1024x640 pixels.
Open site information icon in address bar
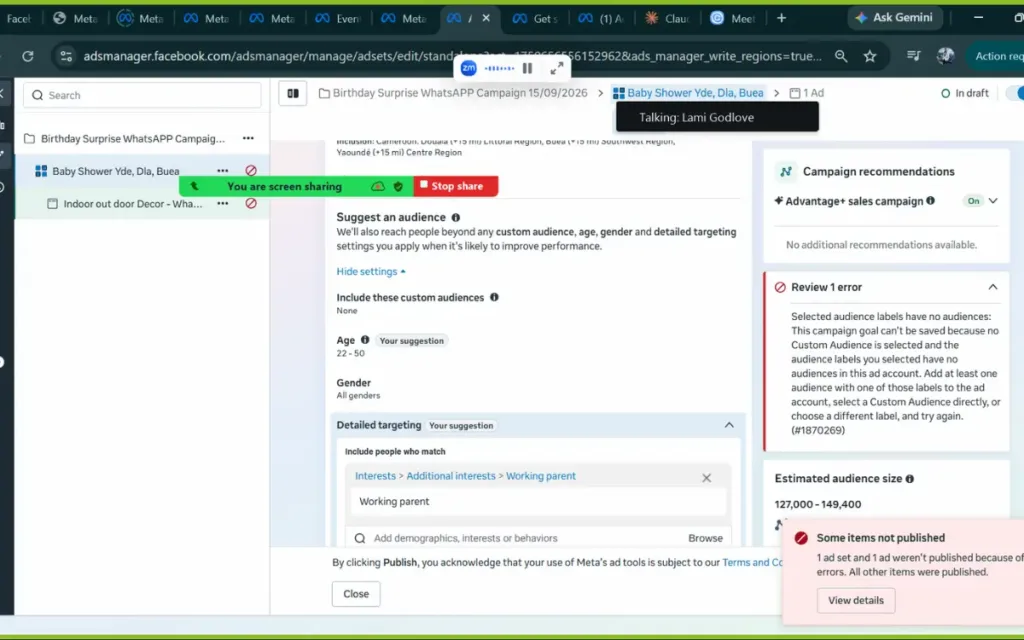click(x=66, y=56)
